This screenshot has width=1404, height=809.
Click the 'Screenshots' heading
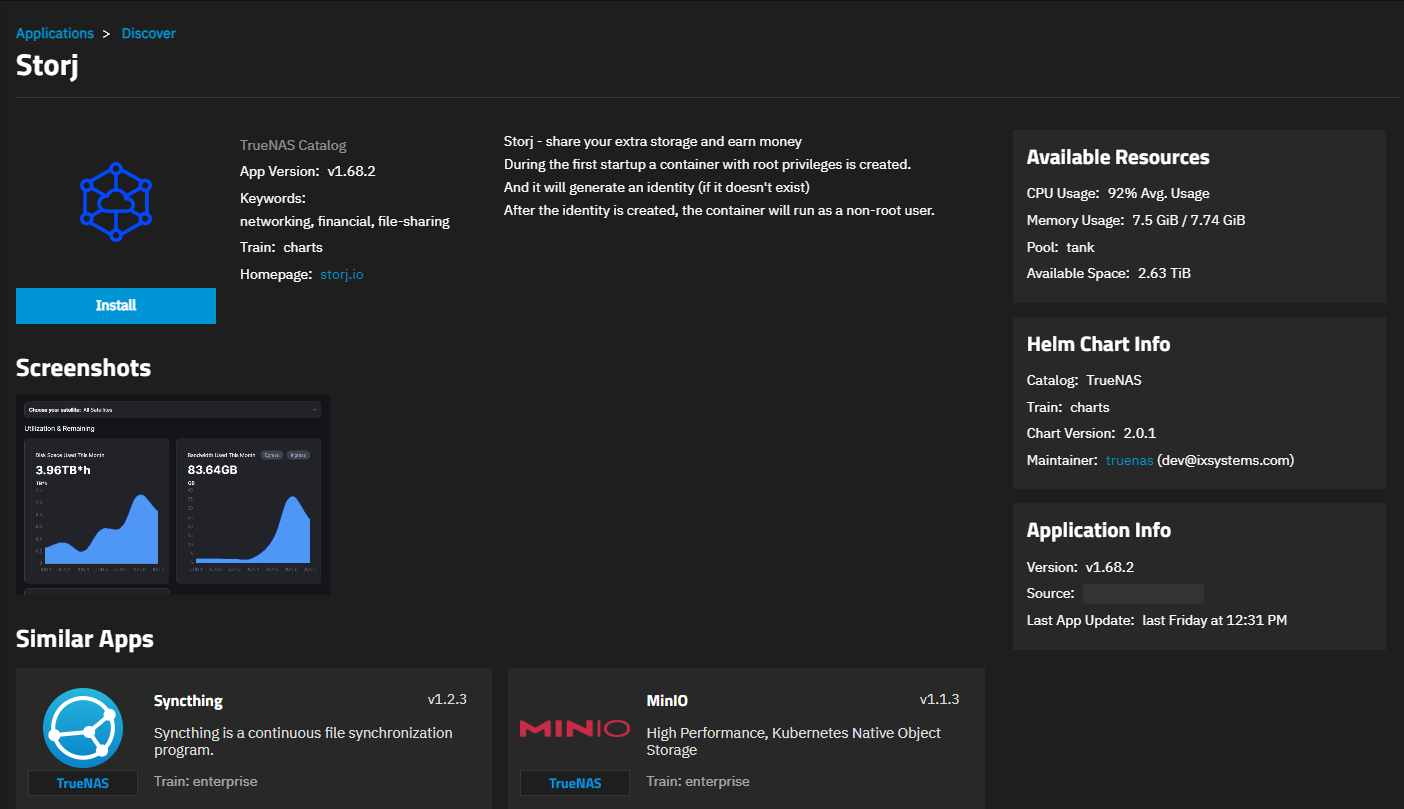[83, 368]
